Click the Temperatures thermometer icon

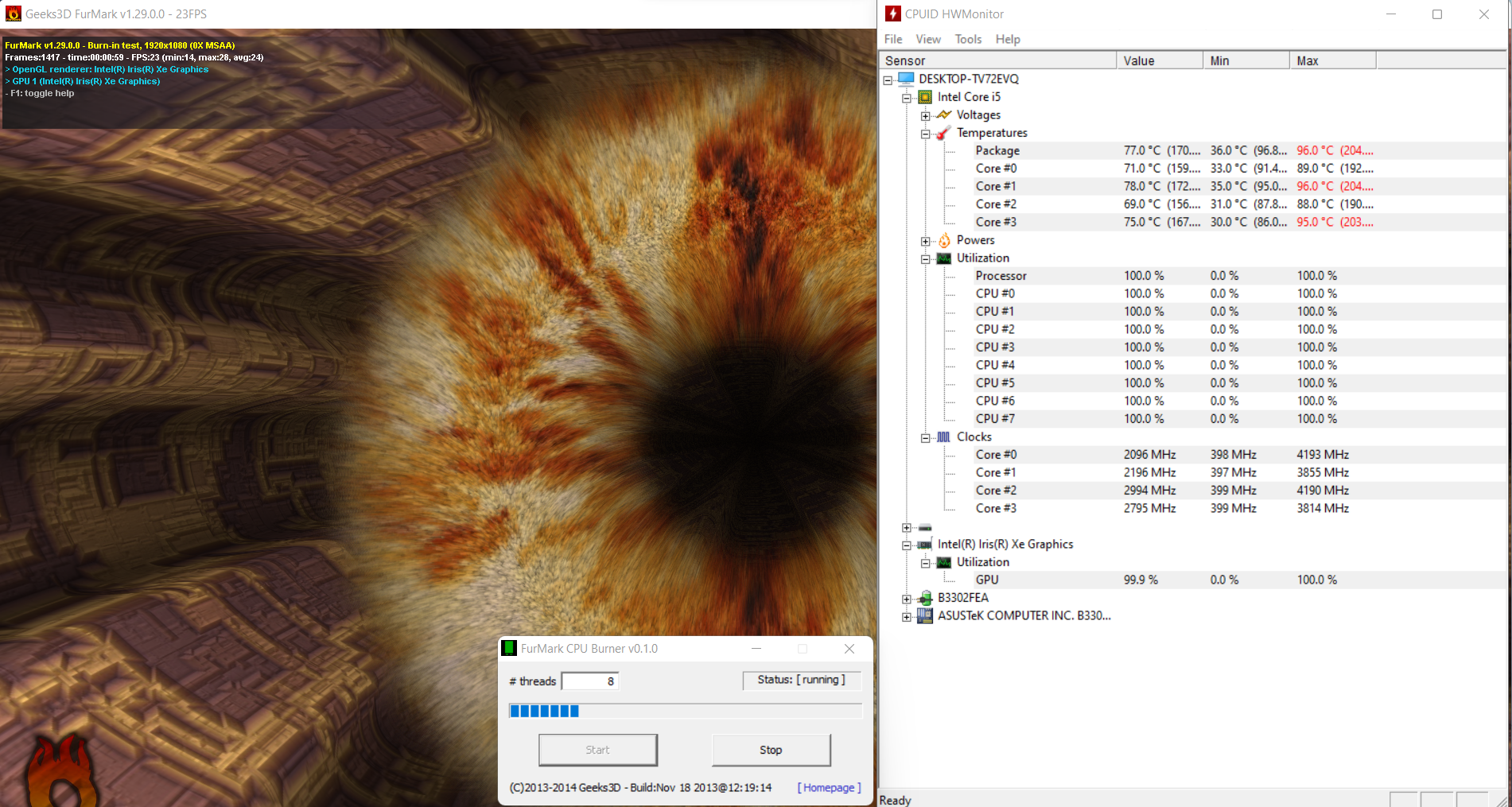tap(944, 133)
